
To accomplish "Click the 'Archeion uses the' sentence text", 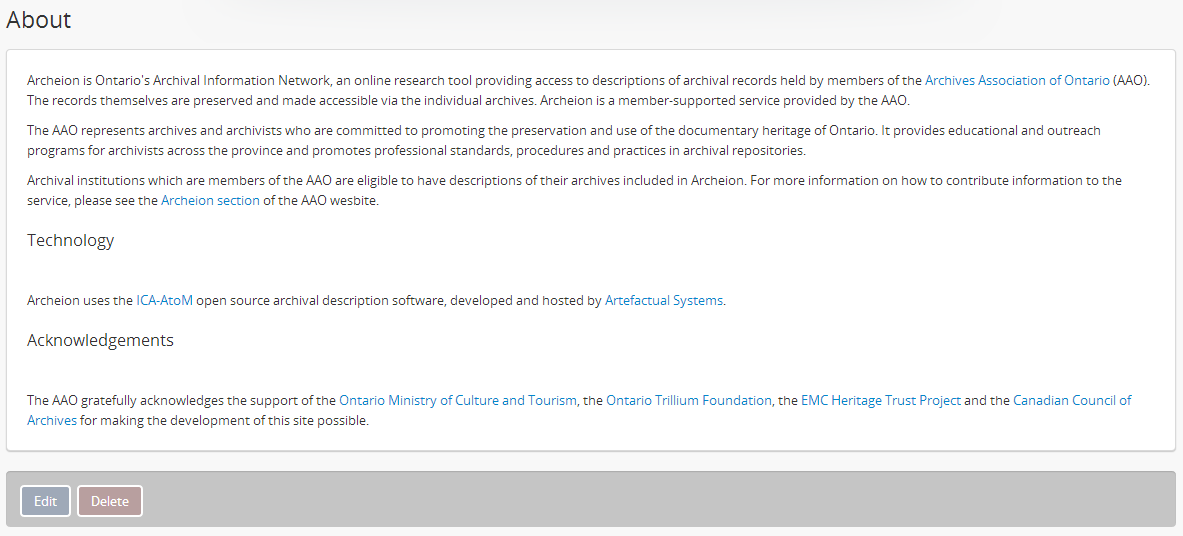I will (x=80, y=301).
